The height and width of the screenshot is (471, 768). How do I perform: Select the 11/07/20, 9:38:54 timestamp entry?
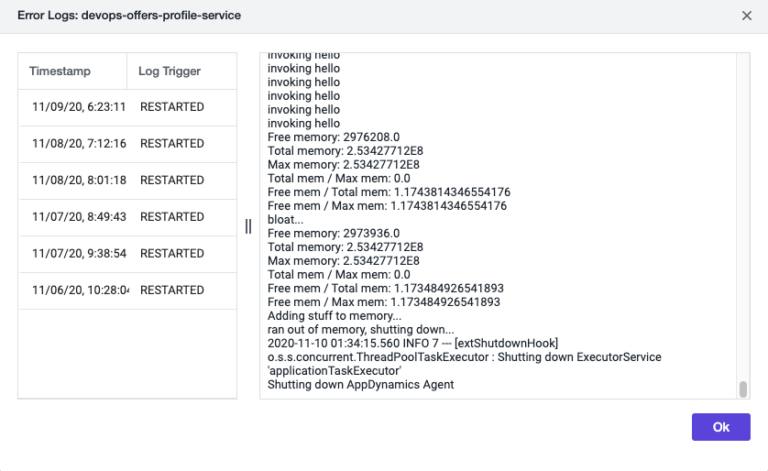78,254
